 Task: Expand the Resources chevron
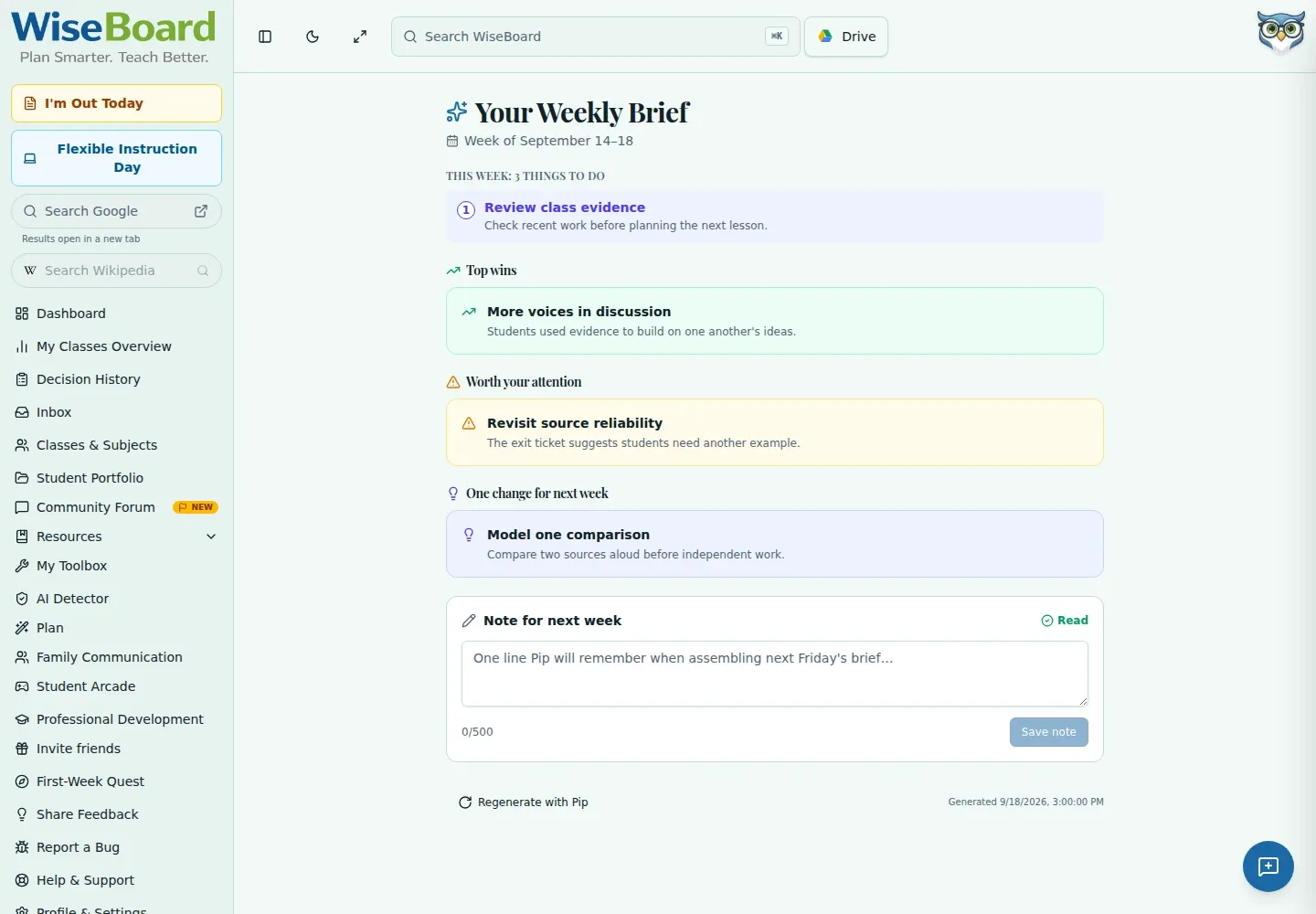point(211,537)
